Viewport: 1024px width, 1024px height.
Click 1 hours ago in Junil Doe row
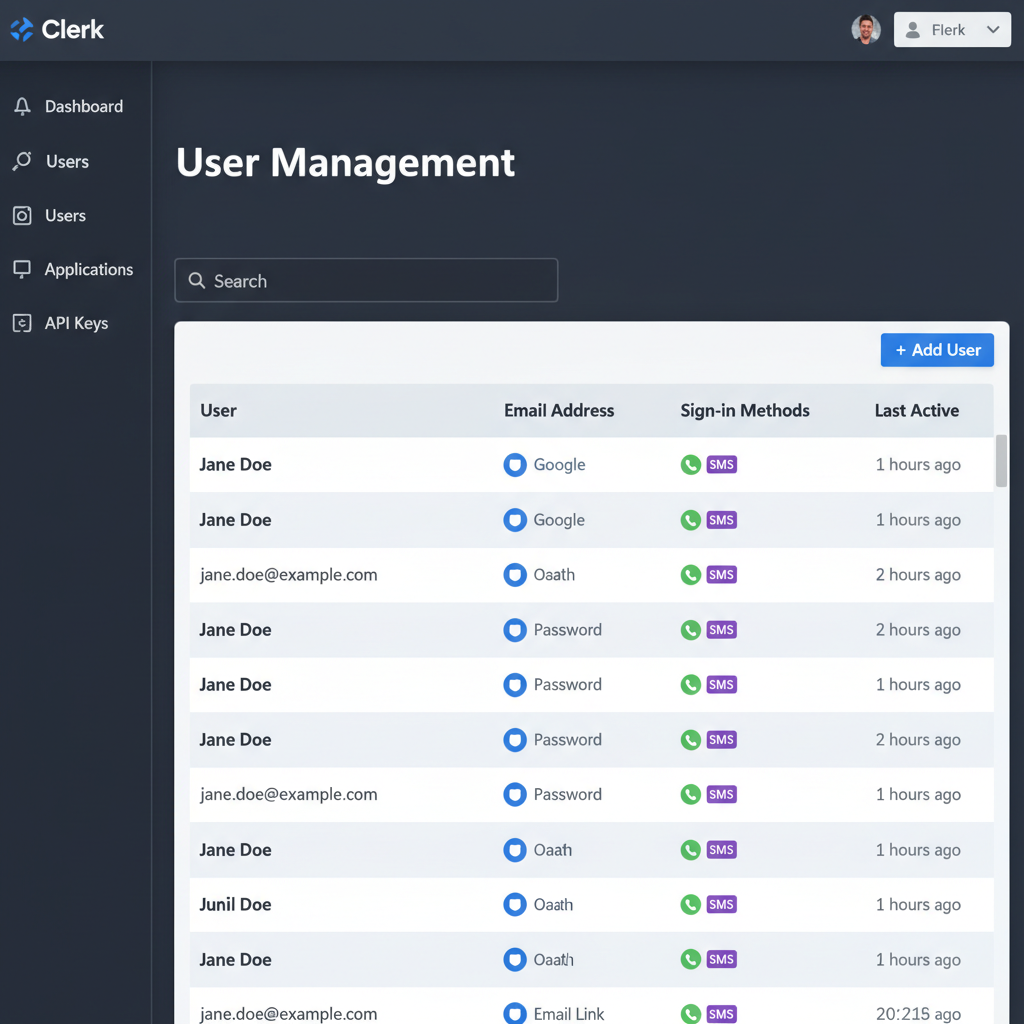click(918, 904)
